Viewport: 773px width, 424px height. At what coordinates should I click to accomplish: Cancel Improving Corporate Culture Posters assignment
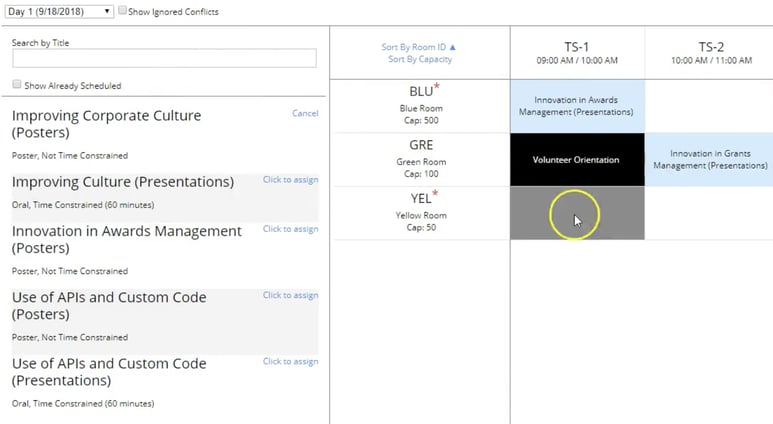(x=304, y=113)
